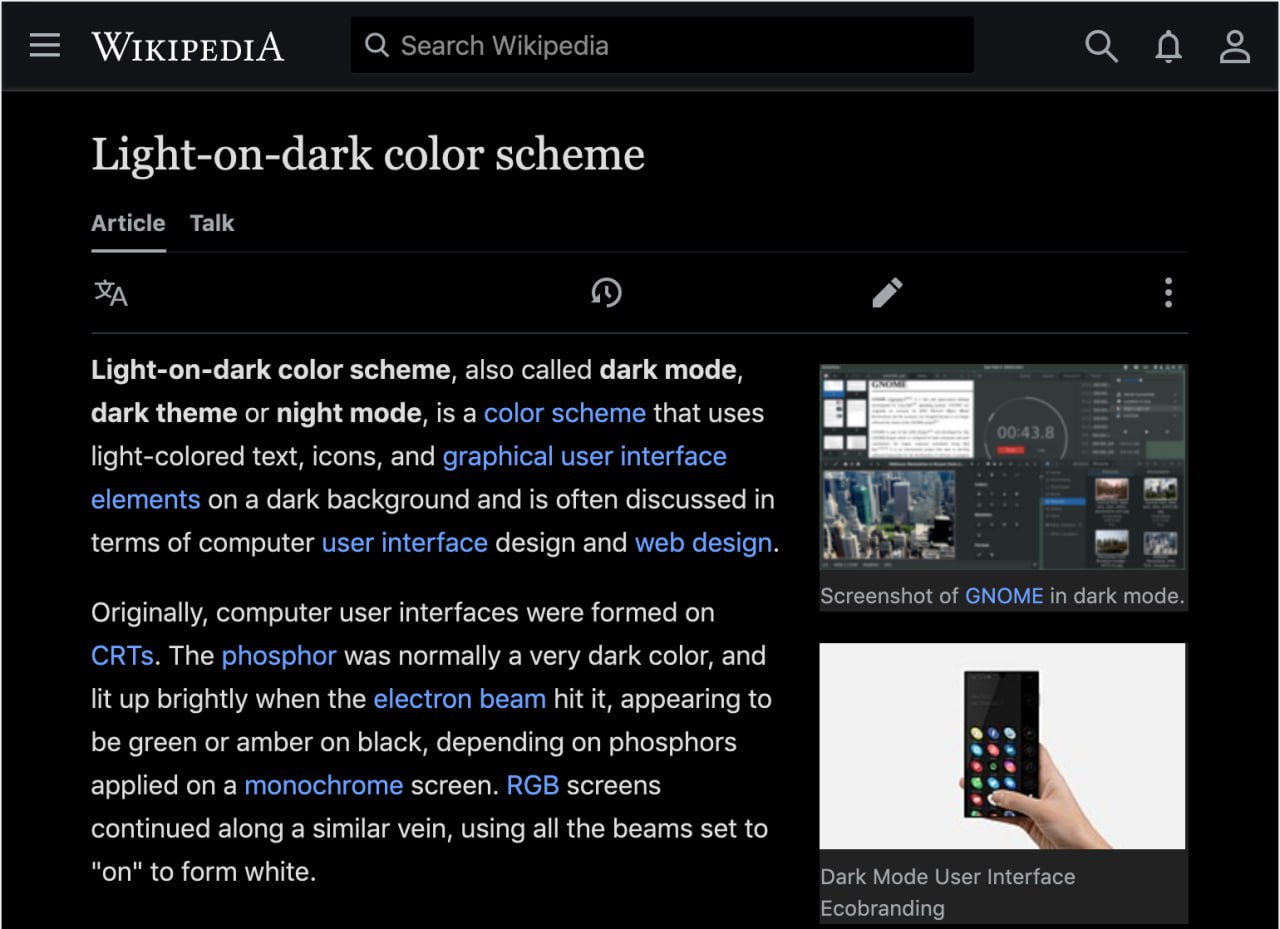
Task: Open the three-dot more options menu
Action: (1167, 293)
